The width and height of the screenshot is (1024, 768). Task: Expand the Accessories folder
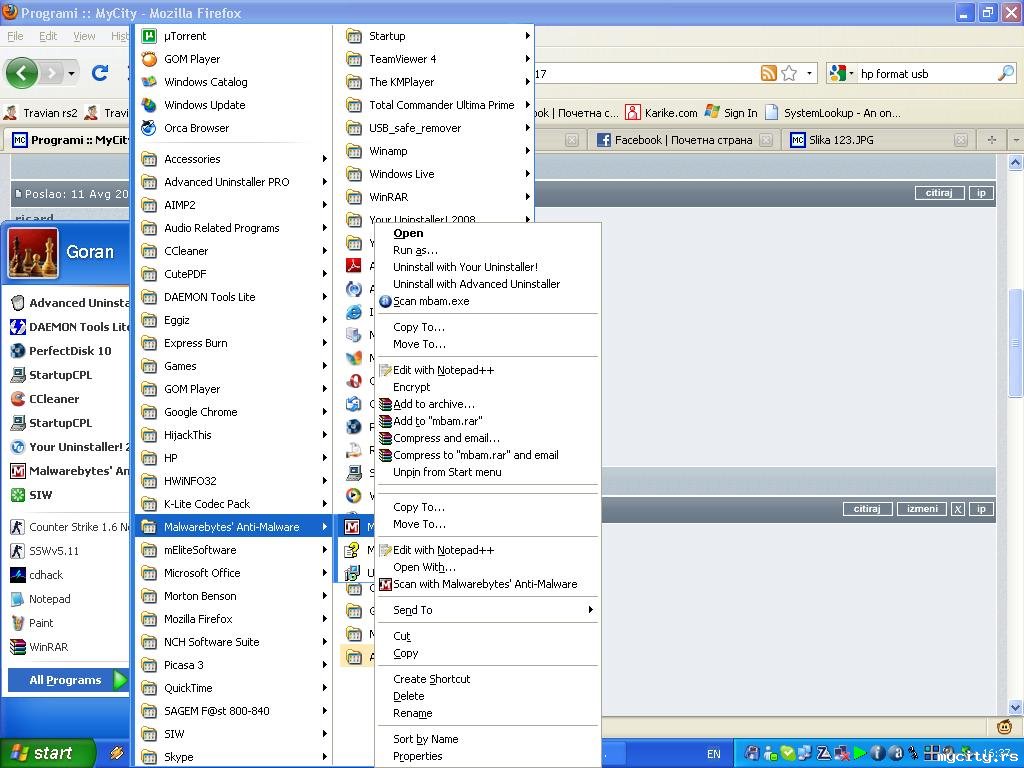(234, 159)
